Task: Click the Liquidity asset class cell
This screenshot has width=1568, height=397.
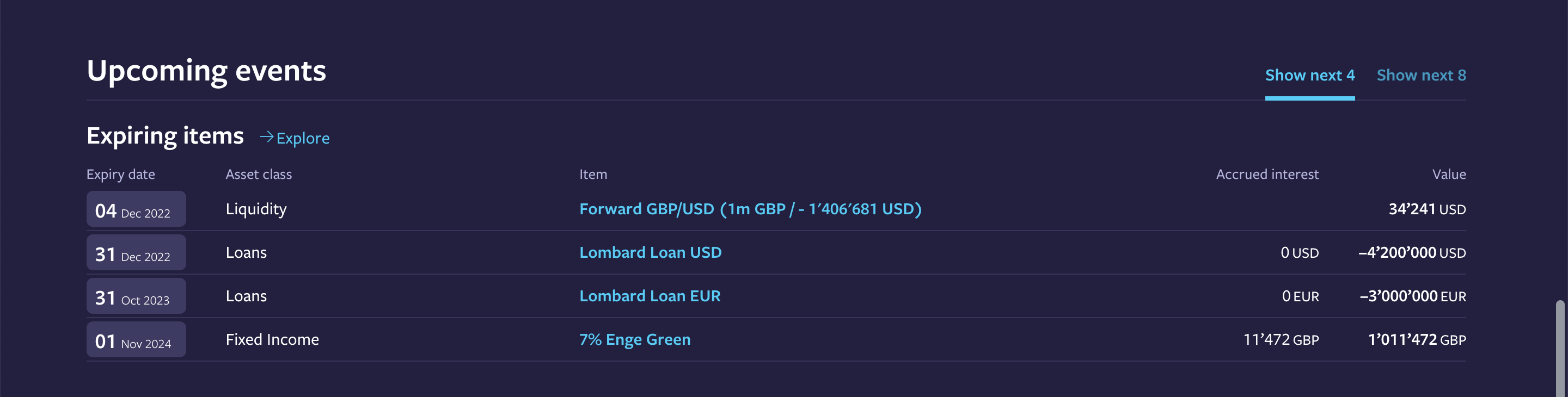Action: (x=256, y=209)
